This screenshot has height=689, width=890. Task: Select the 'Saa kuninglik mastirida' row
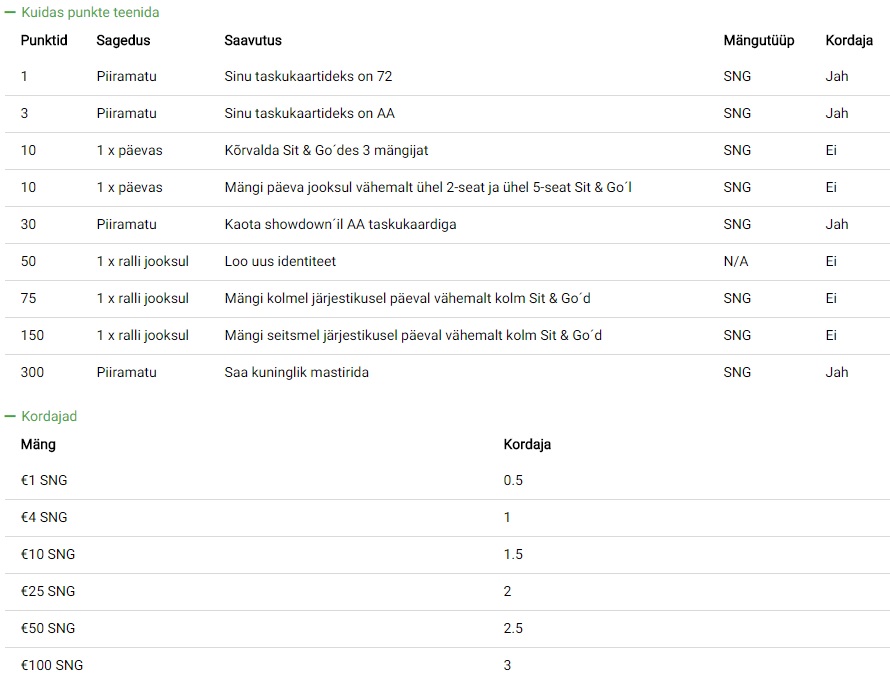pos(447,372)
